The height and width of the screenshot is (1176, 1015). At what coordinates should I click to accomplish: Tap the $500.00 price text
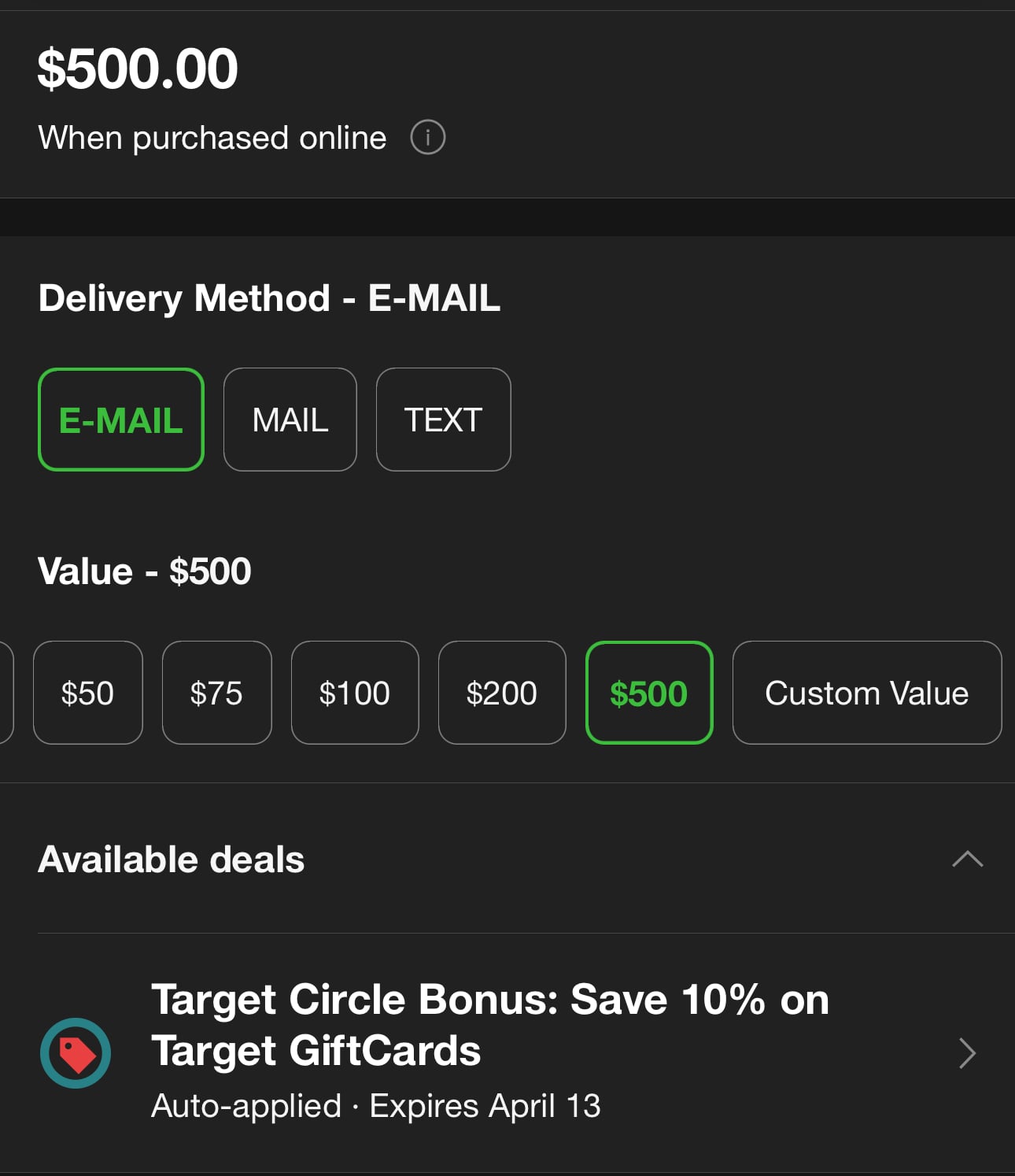pyautogui.click(x=138, y=68)
